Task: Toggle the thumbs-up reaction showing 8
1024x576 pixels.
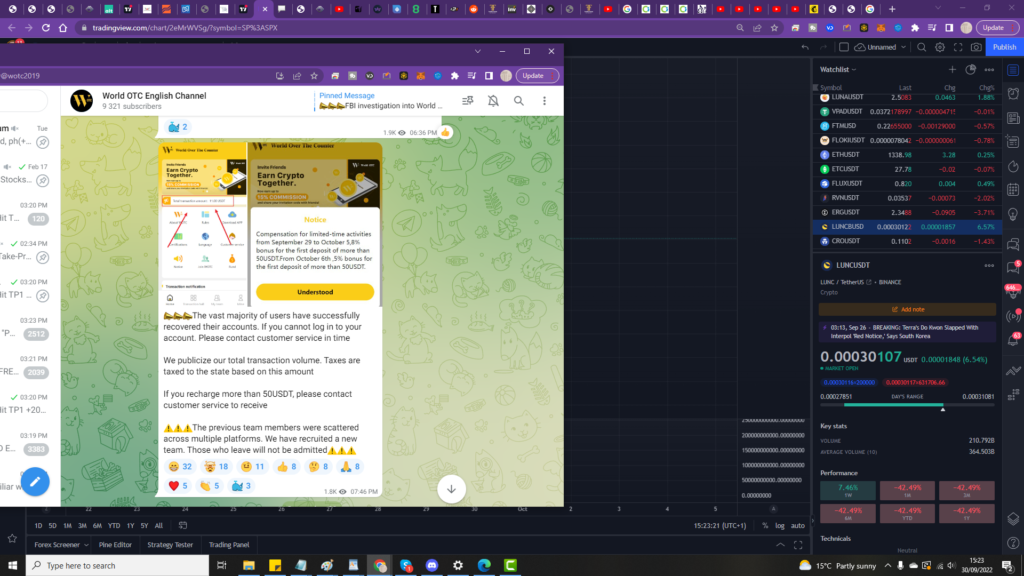Action: click(x=286, y=466)
